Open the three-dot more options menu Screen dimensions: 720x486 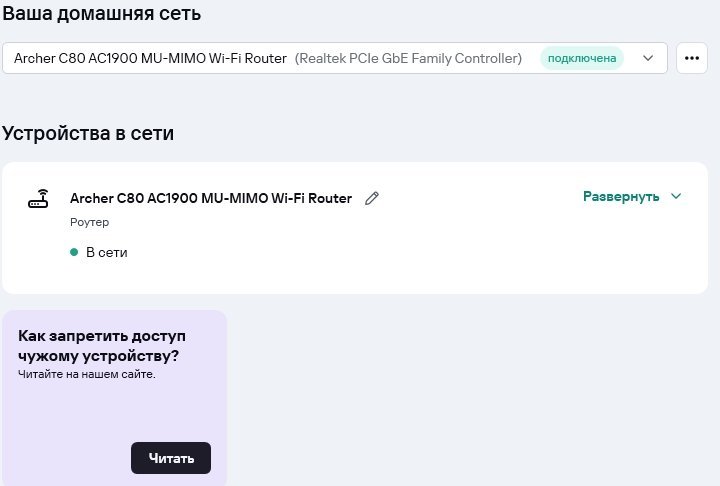coord(692,58)
